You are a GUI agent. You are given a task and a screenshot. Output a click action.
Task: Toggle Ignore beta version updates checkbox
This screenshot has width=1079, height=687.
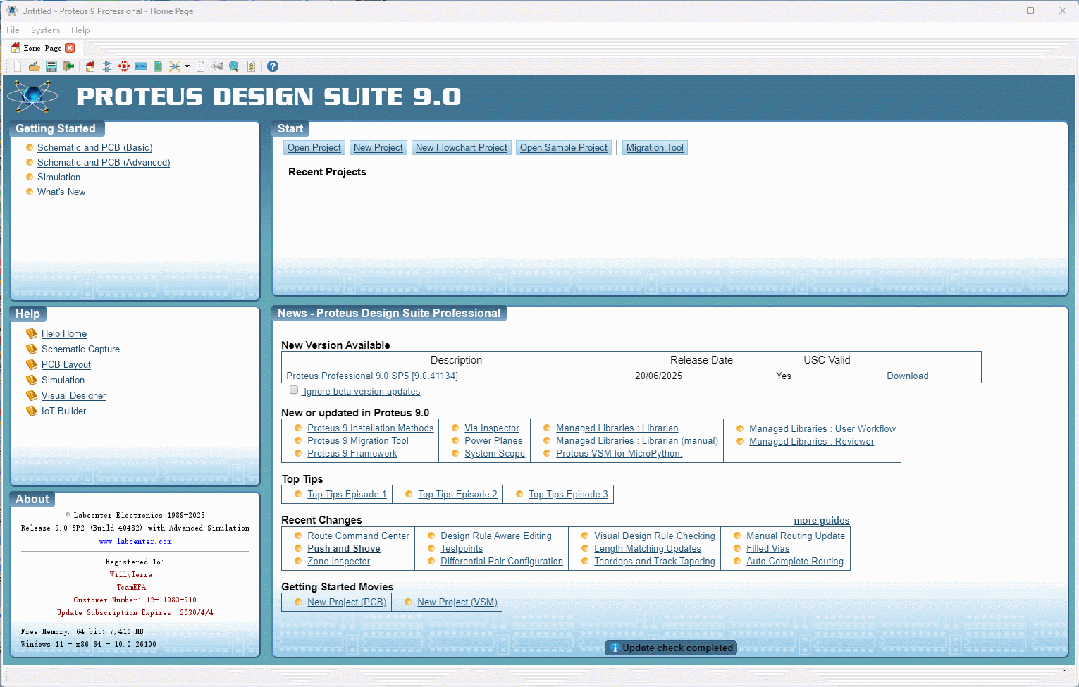click(x=294, y=390)
